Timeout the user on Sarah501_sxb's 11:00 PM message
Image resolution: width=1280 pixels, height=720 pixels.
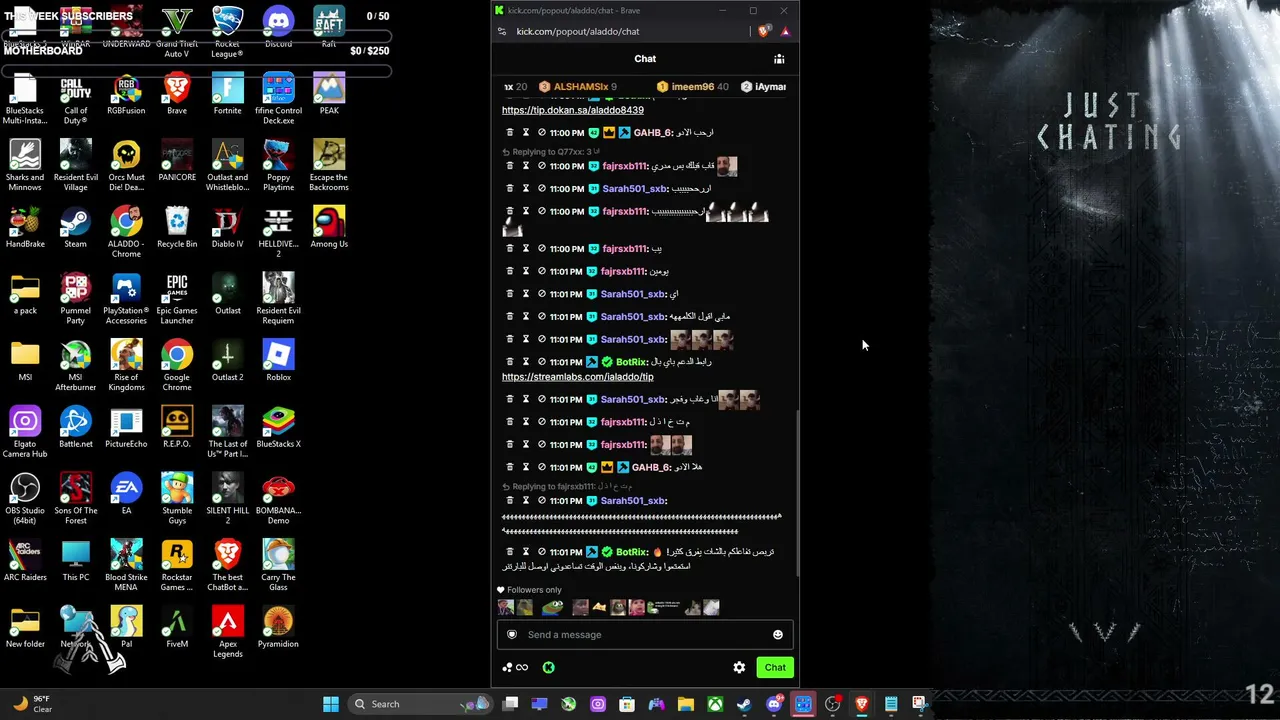point(525,189)
